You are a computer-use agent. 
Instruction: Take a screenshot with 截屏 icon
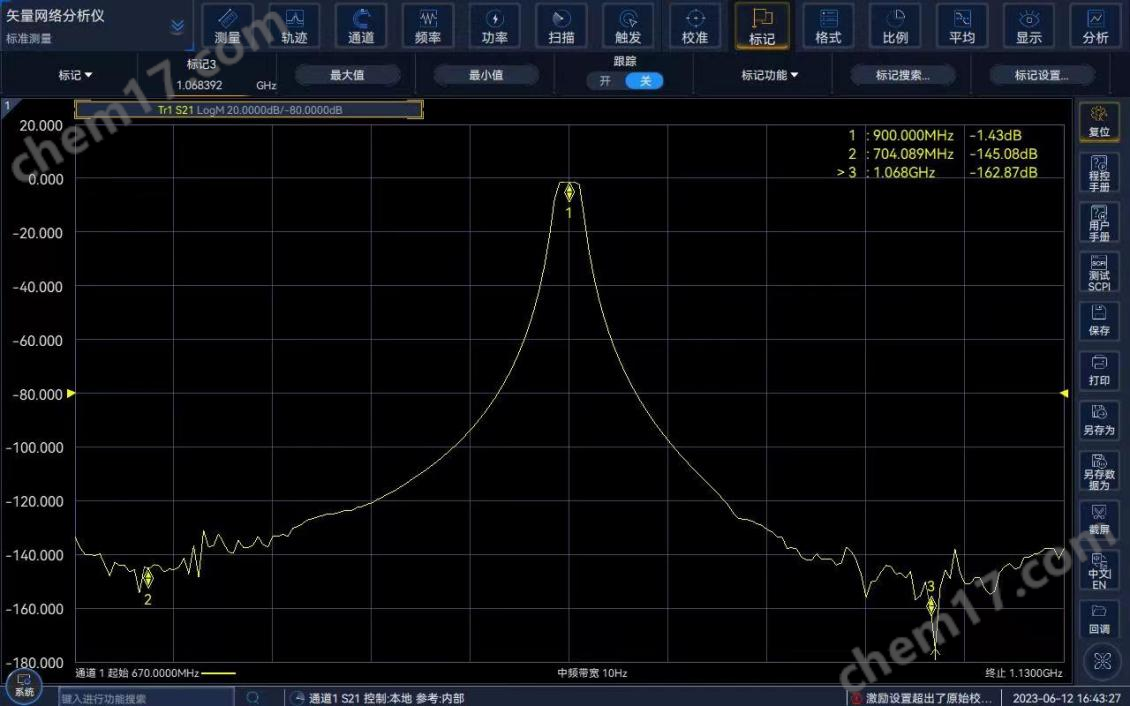pos(1099,518)
